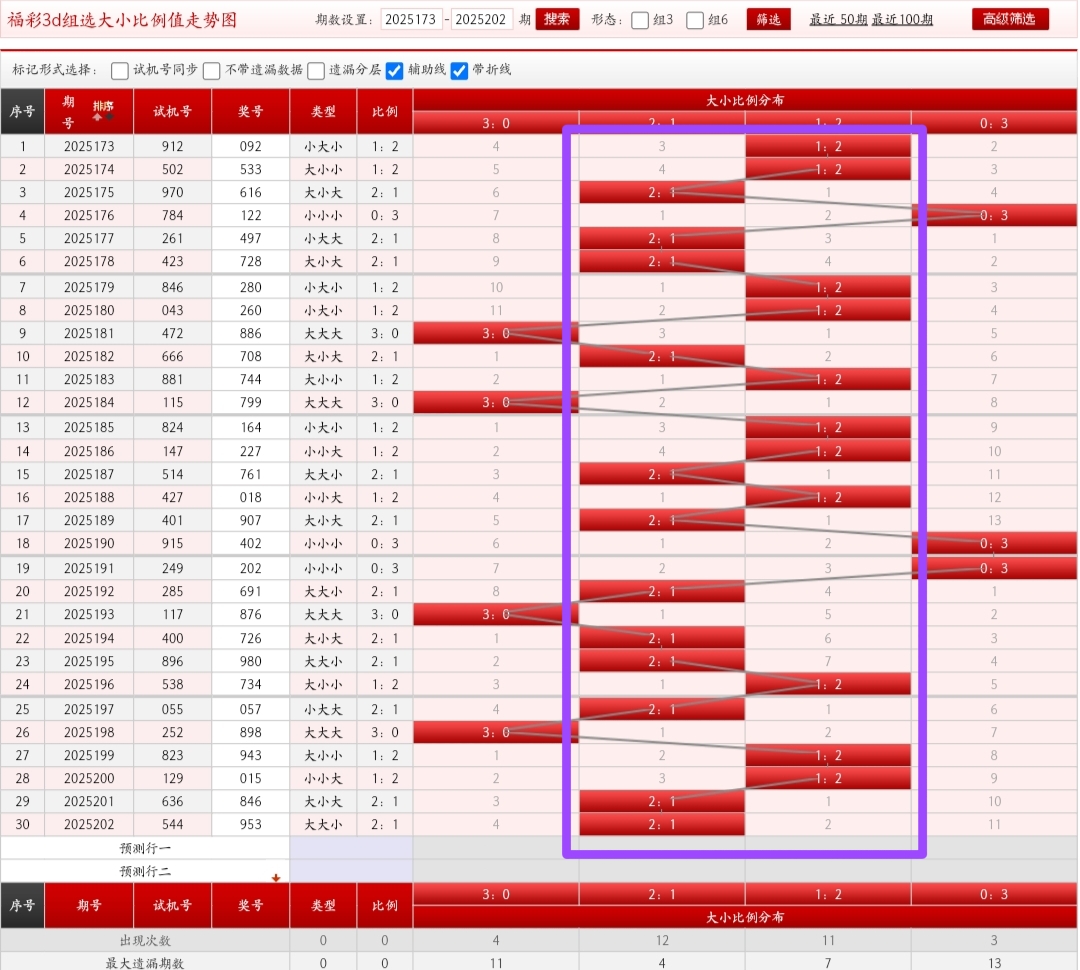The width and height of the screenshot is (1080, 970).
Task: Open 高级筛选 advanced filter
Action: 1010,19
